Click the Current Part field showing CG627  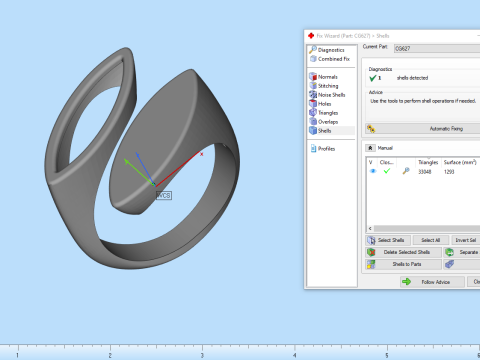pyautogui.click(x=437, y=49)
